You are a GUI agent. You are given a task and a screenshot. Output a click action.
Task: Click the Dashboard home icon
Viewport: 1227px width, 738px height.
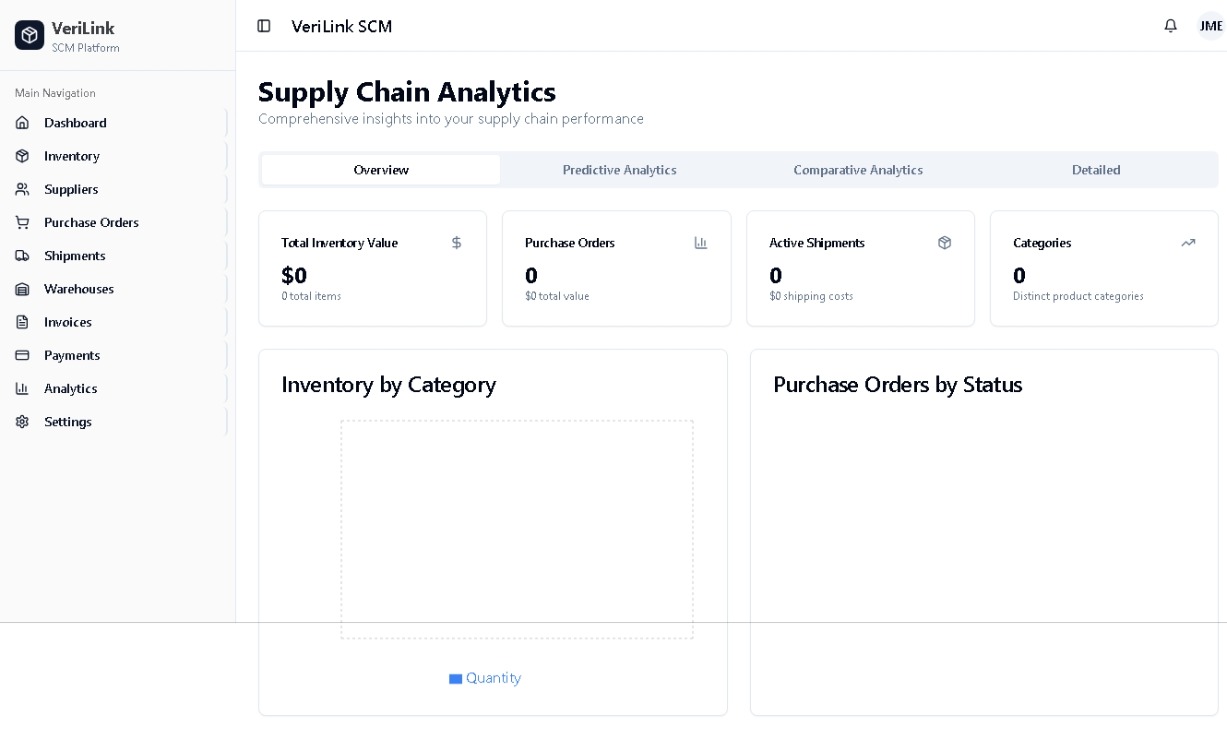click(x=22, y=123)
